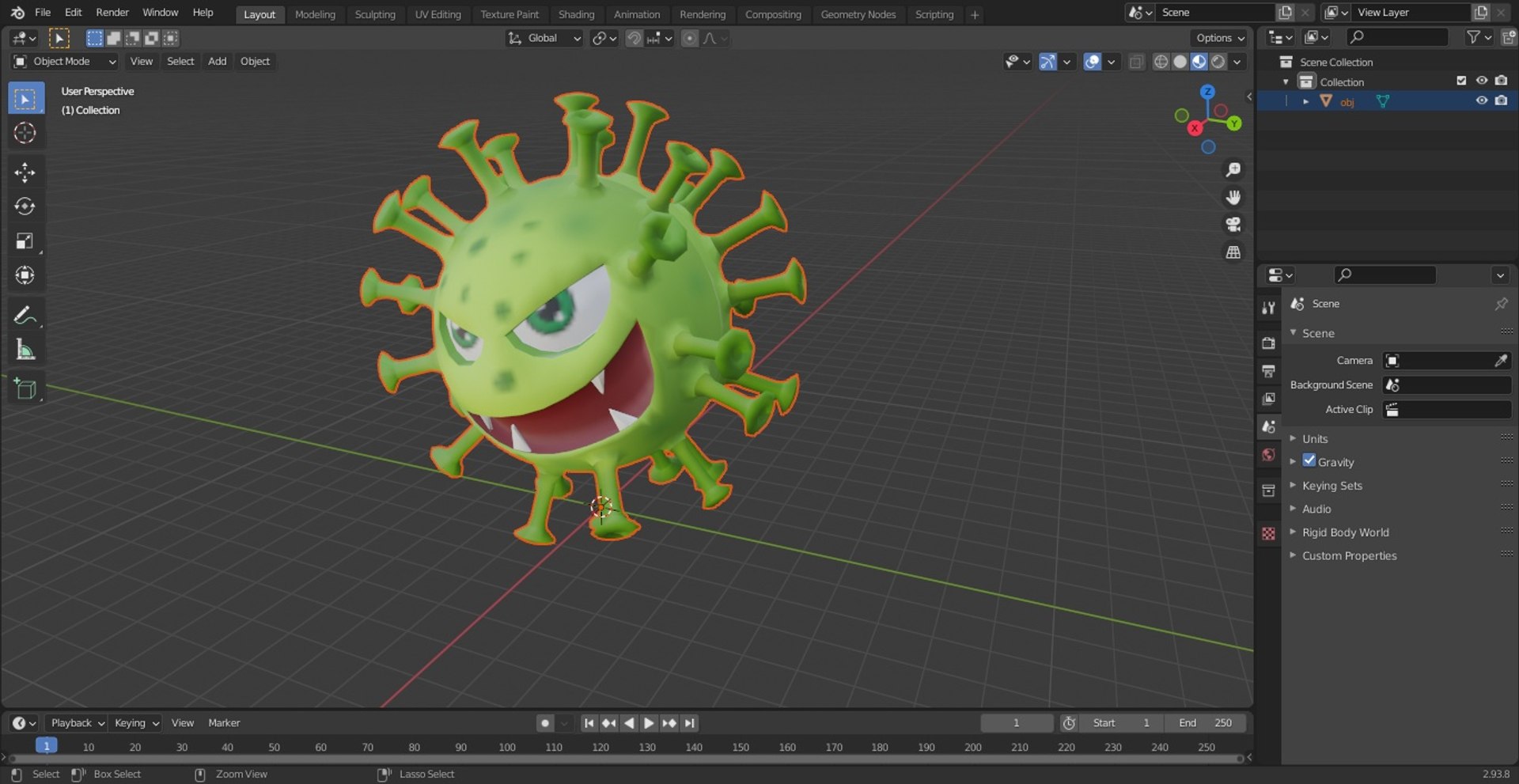Image resolution: width=1519 pixels, height=784 pixels.
Task: Open the Global orientation dropdown
Action: tap(544, 38)
